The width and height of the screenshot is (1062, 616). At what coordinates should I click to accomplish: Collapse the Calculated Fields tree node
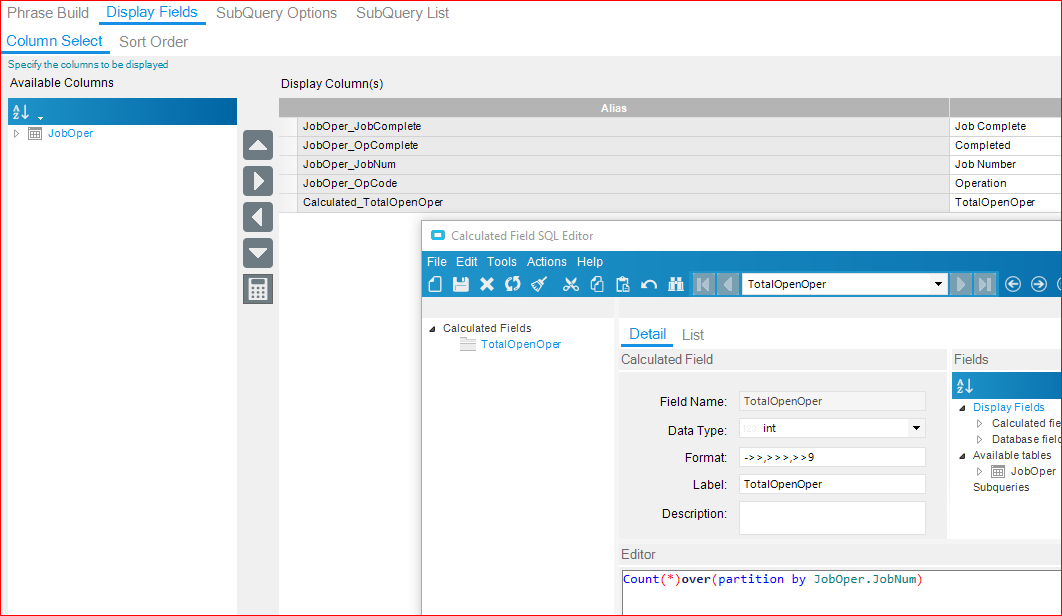(432, 329)
